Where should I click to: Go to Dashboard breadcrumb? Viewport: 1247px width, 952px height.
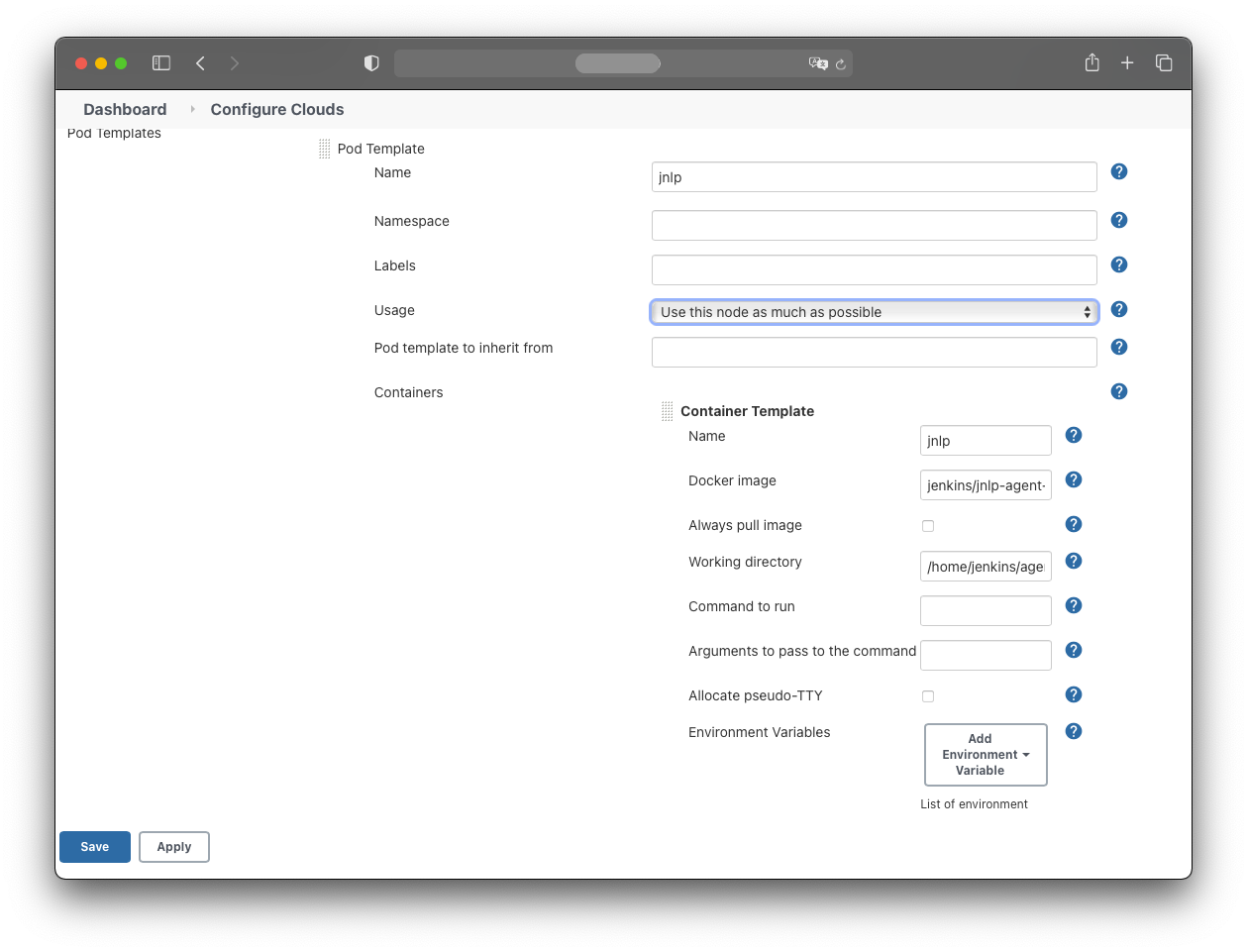point(125,109)
